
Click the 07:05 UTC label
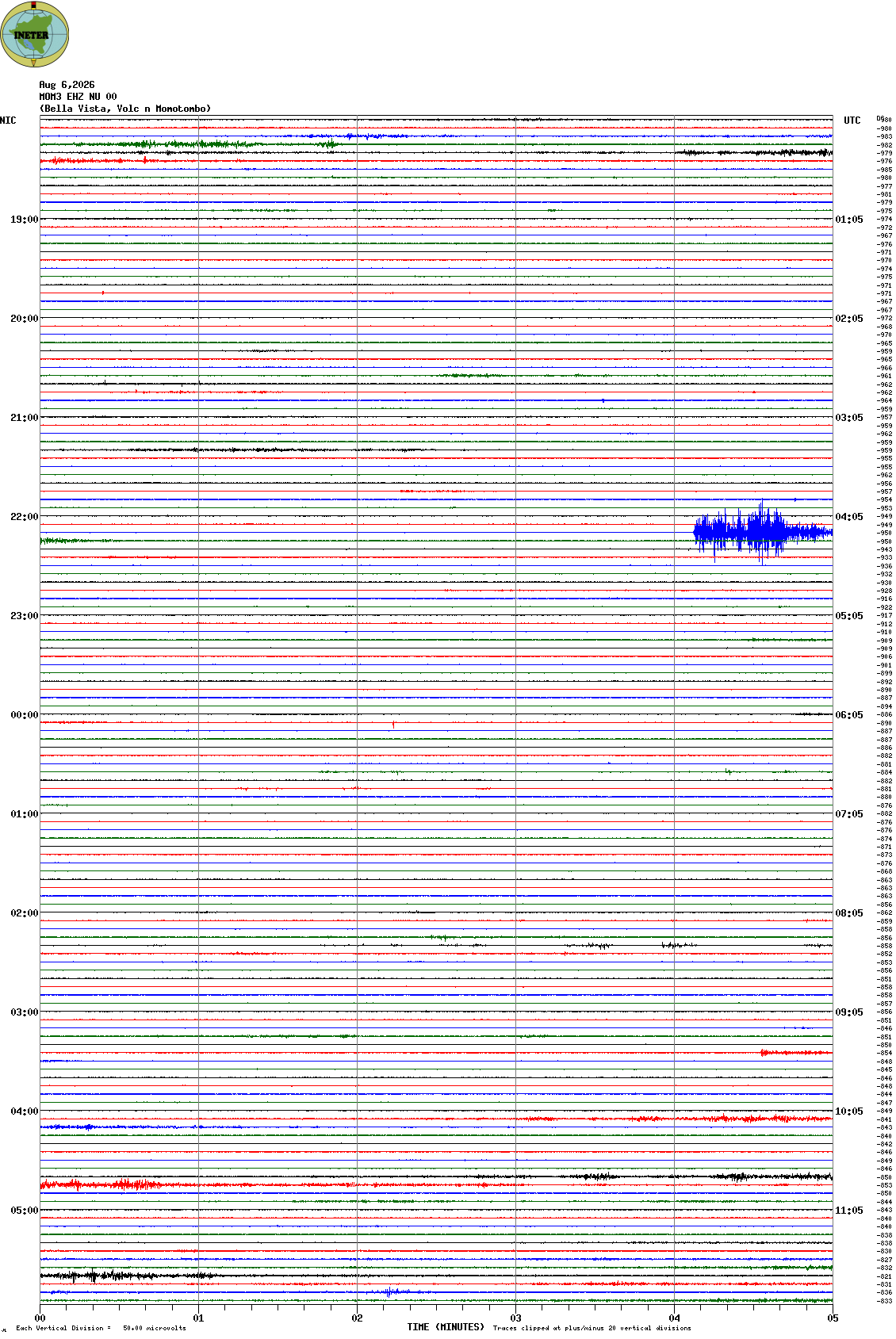click(849, 814)
